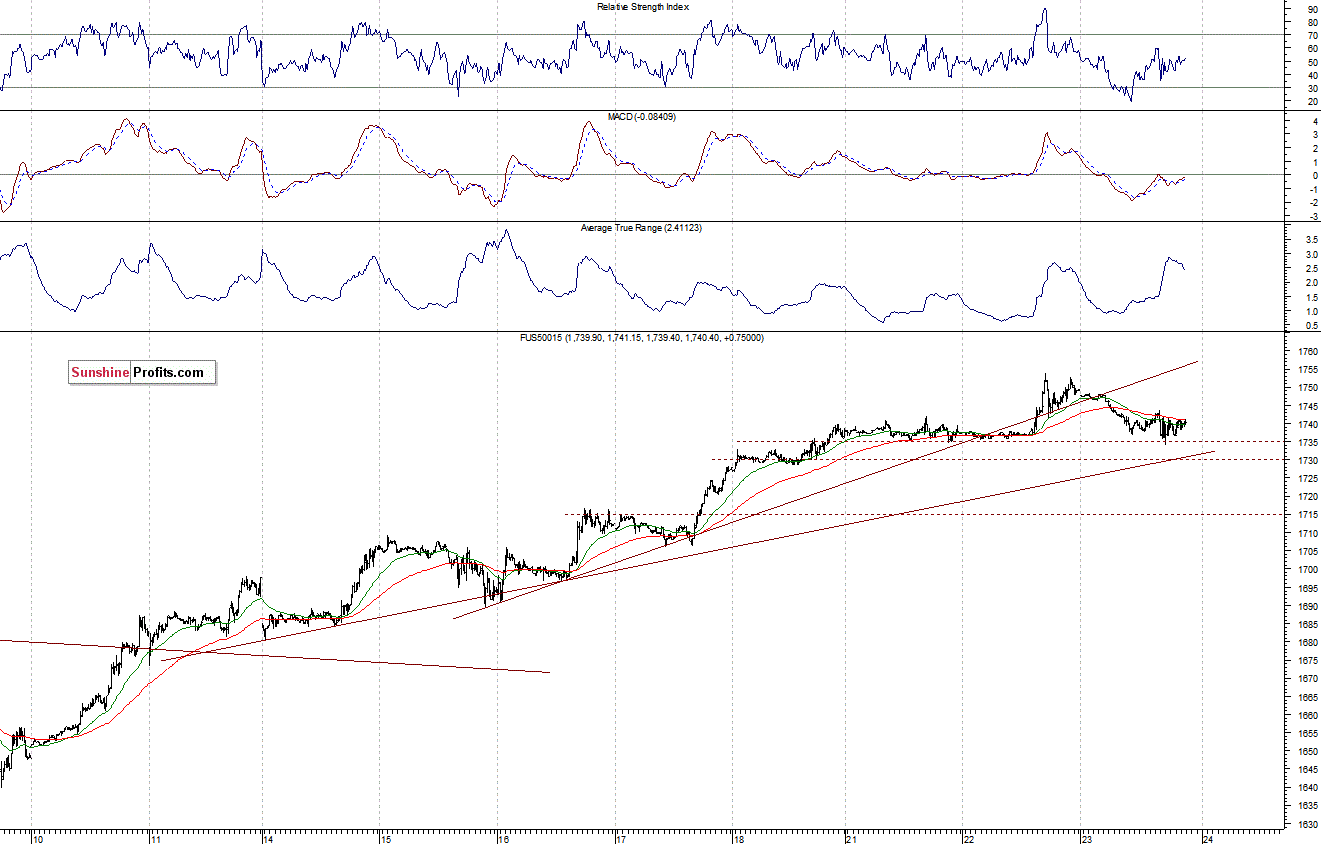Click the -3 value on MACD axis
The image size is (1321, 844).
(x=1312, y=216)
